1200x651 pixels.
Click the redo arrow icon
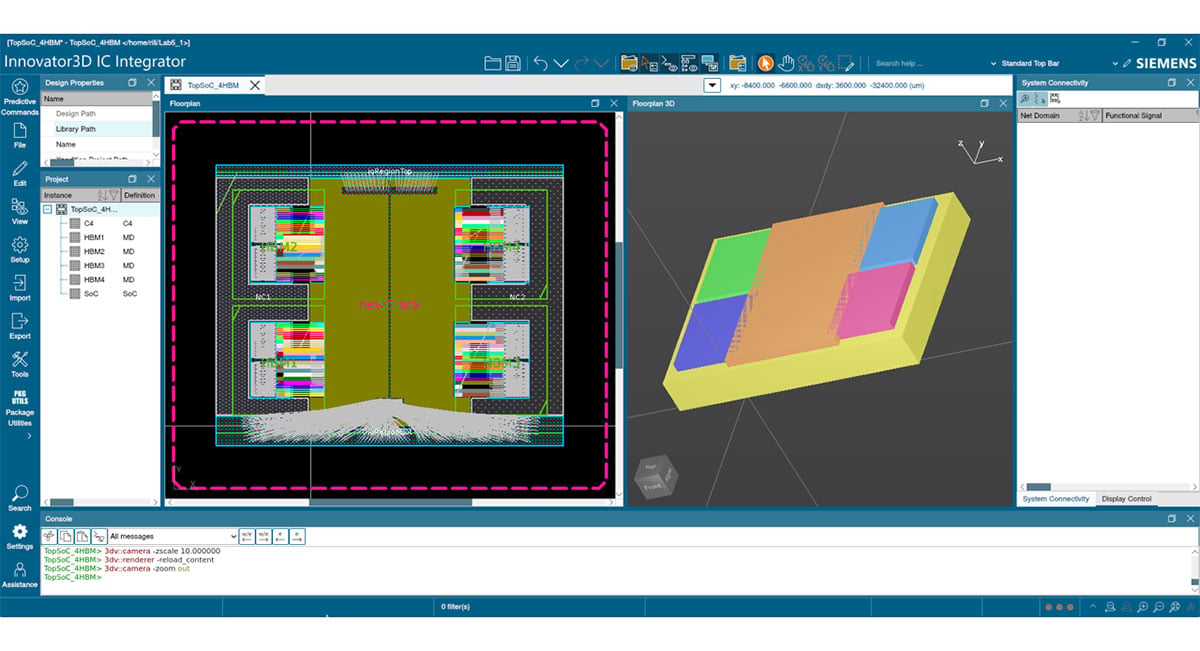[x=581, y=63]
